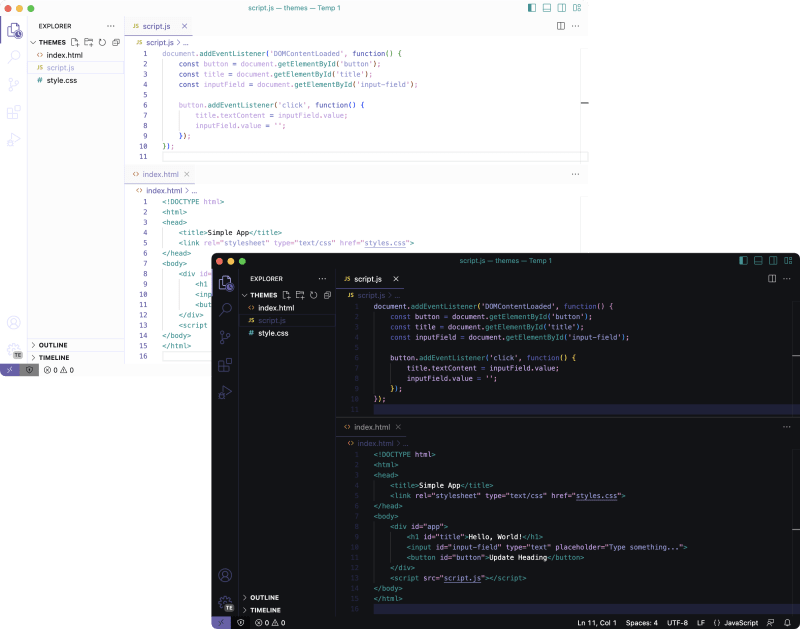The image size is (800, 629).
Task: Open Run and Debug in light window
Action: click(x=14, y=139)
